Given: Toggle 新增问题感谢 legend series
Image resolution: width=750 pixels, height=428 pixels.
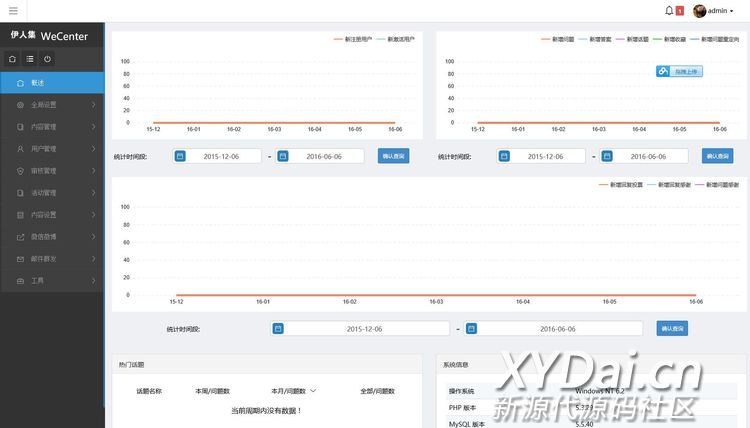Looking at the screenshot, I should 717,185.
